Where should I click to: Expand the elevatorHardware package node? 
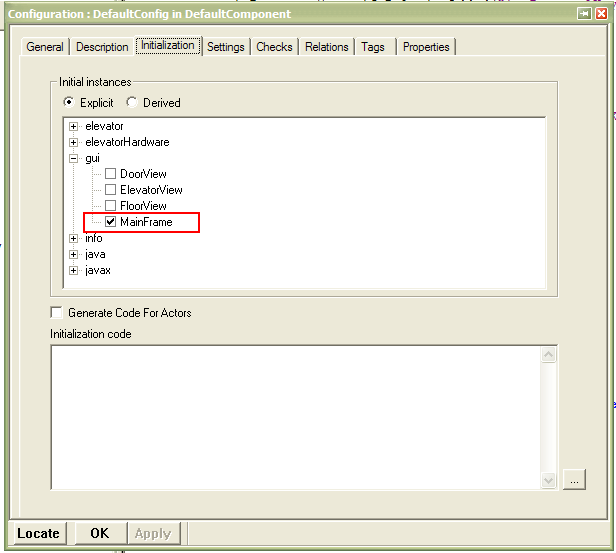73,142
